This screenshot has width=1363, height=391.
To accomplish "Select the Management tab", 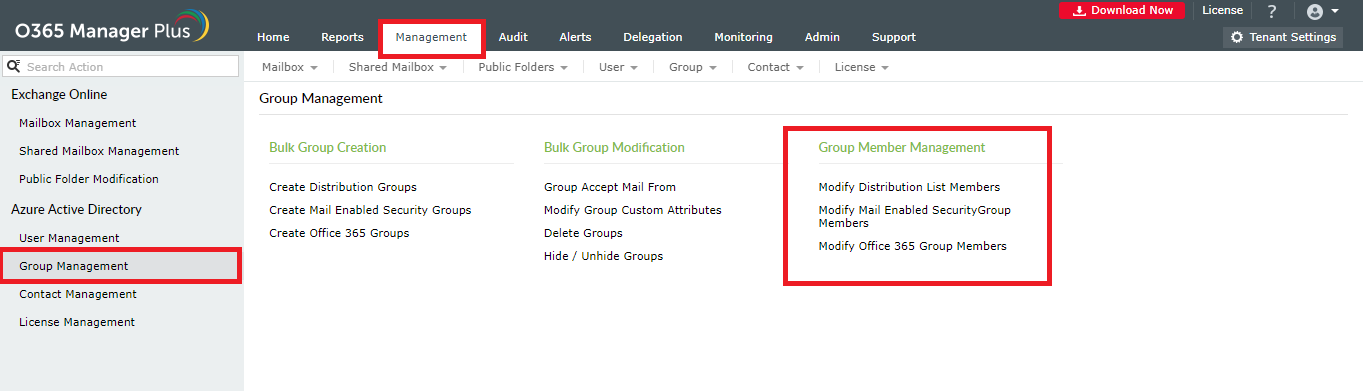I will click(431, 37).
